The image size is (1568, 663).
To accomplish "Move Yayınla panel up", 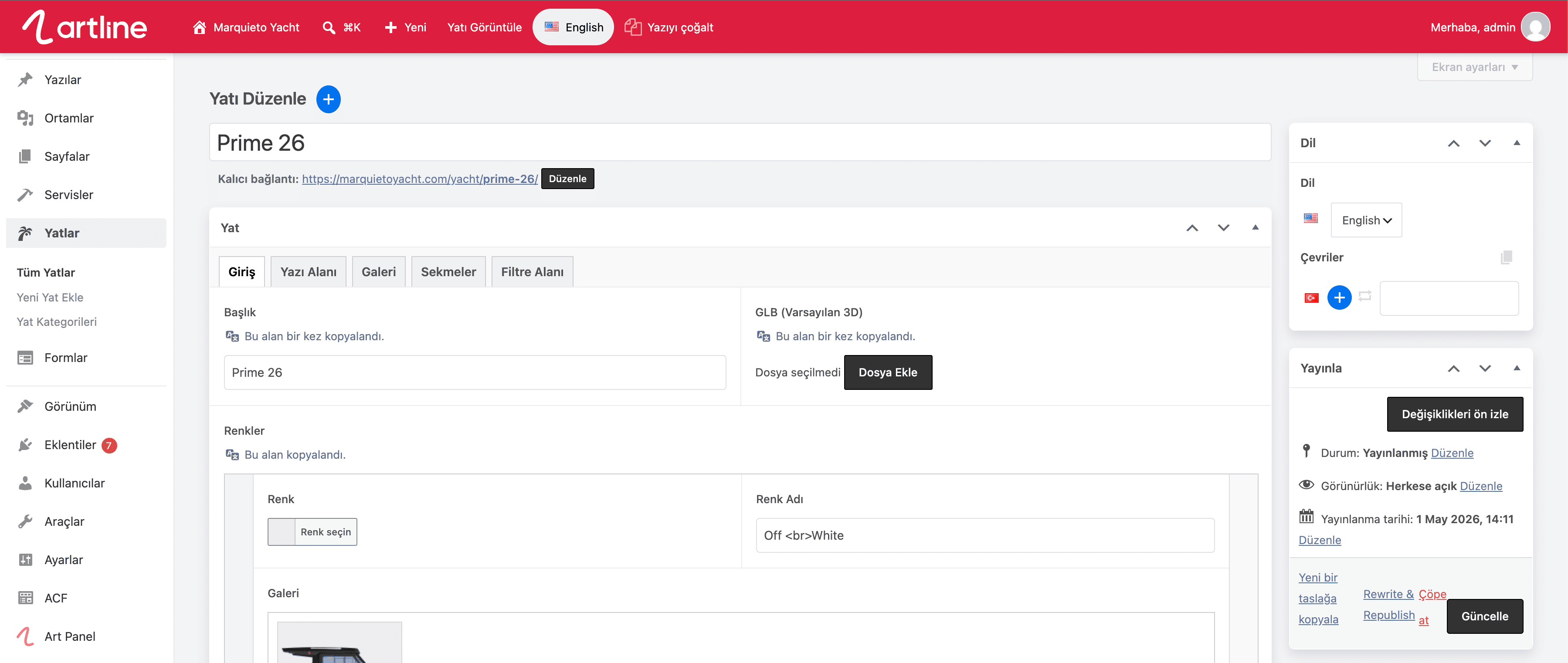I will [1453, 368].
